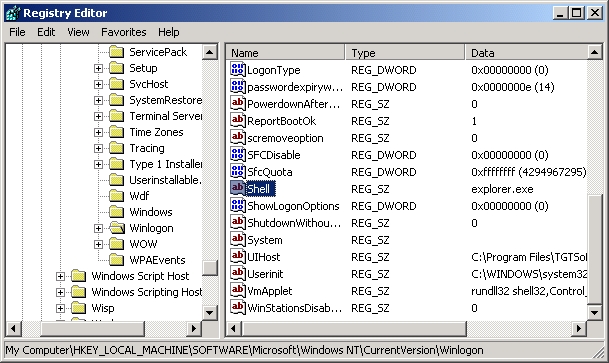This screenshot has height=363, width=609.
Task: Click the Wisp folder icon
Action: click(x=78, y=308)
